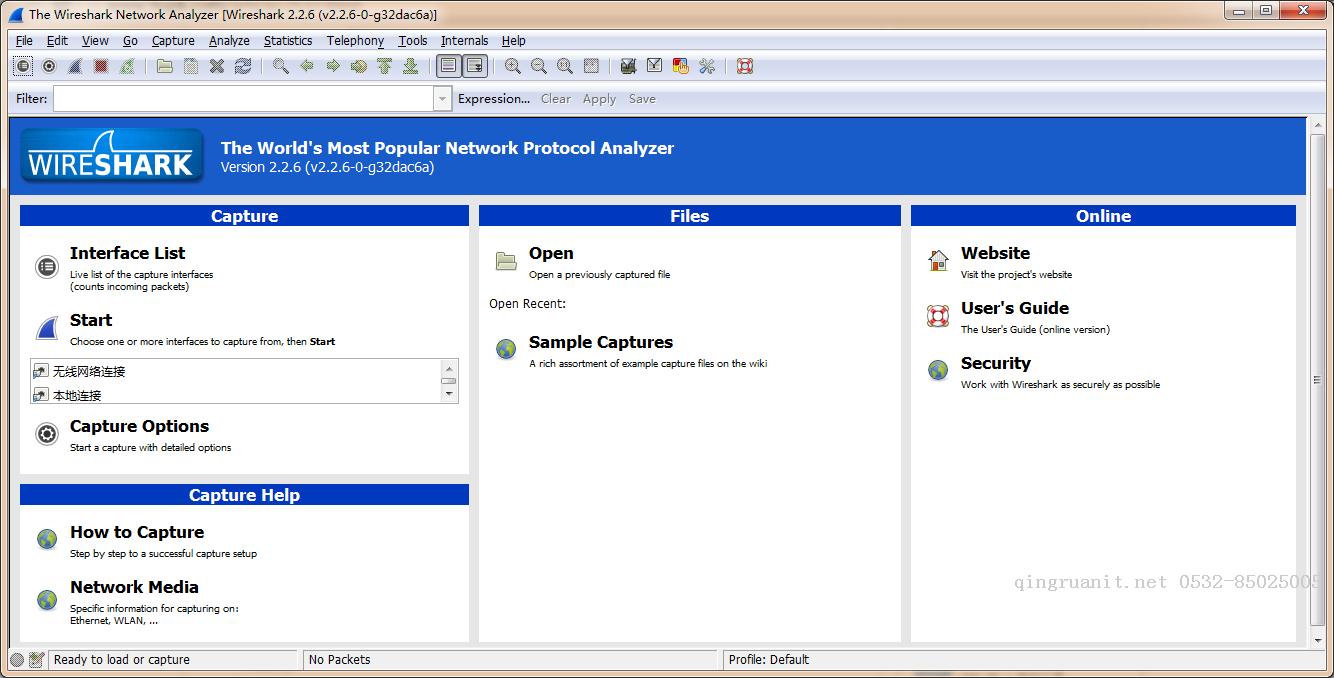Click the go back arrow icon

(x=307, y=66)
